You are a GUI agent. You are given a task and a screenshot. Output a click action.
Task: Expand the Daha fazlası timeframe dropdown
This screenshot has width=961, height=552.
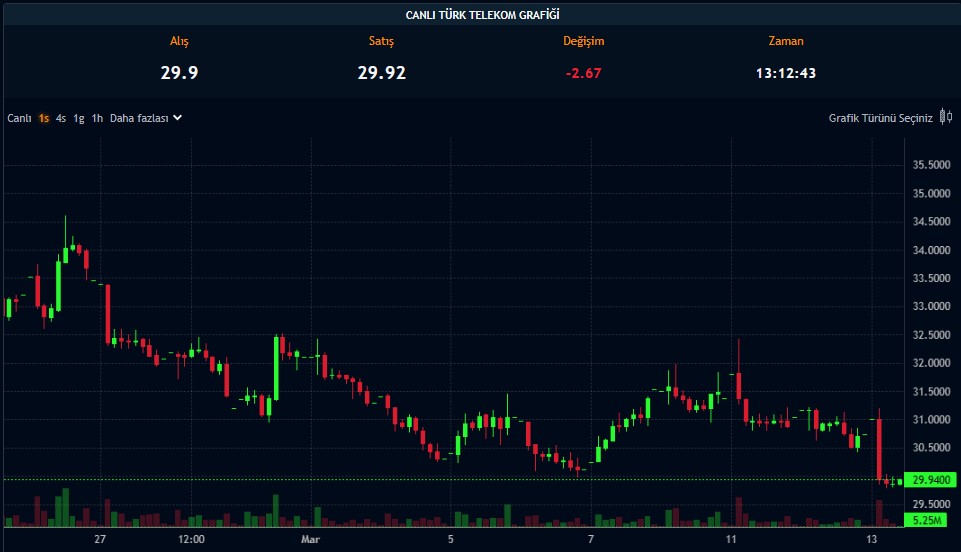coord(139,118)
